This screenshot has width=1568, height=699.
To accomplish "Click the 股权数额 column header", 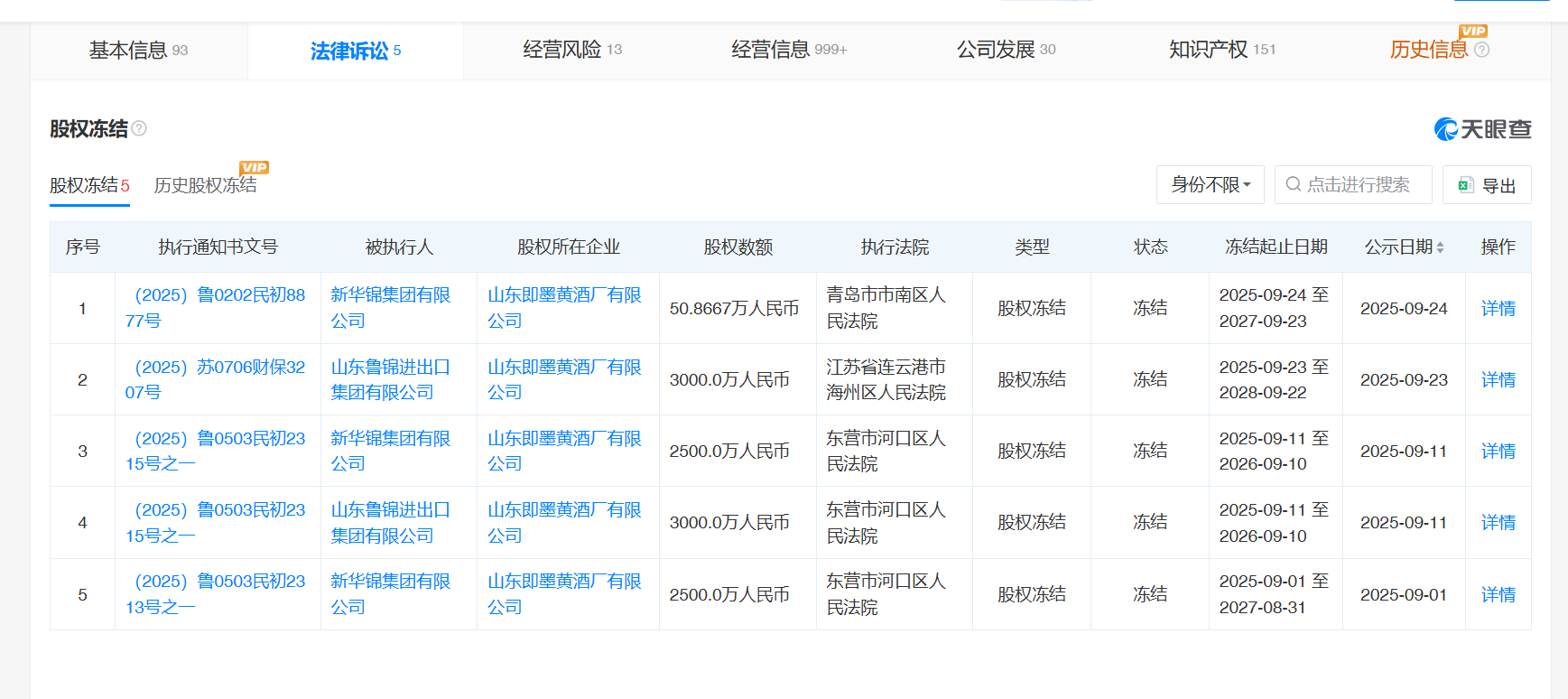I will (738, 247).
